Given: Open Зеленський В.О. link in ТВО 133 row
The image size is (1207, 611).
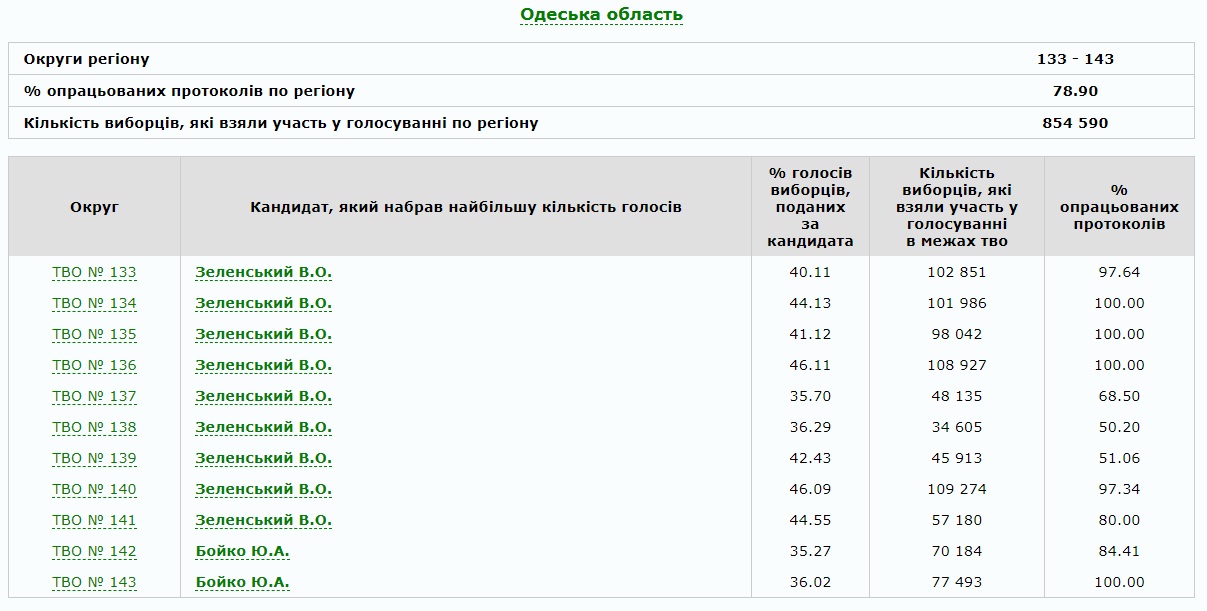Looking at the screenshot, I should pos(263,272).
